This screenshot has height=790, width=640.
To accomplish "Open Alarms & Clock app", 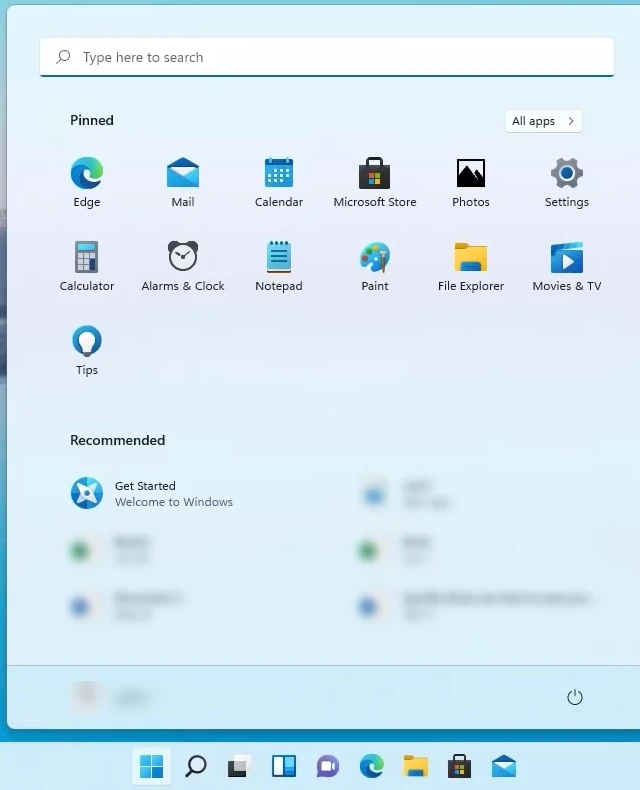I will pyautogui.click(x=183, y=266).
